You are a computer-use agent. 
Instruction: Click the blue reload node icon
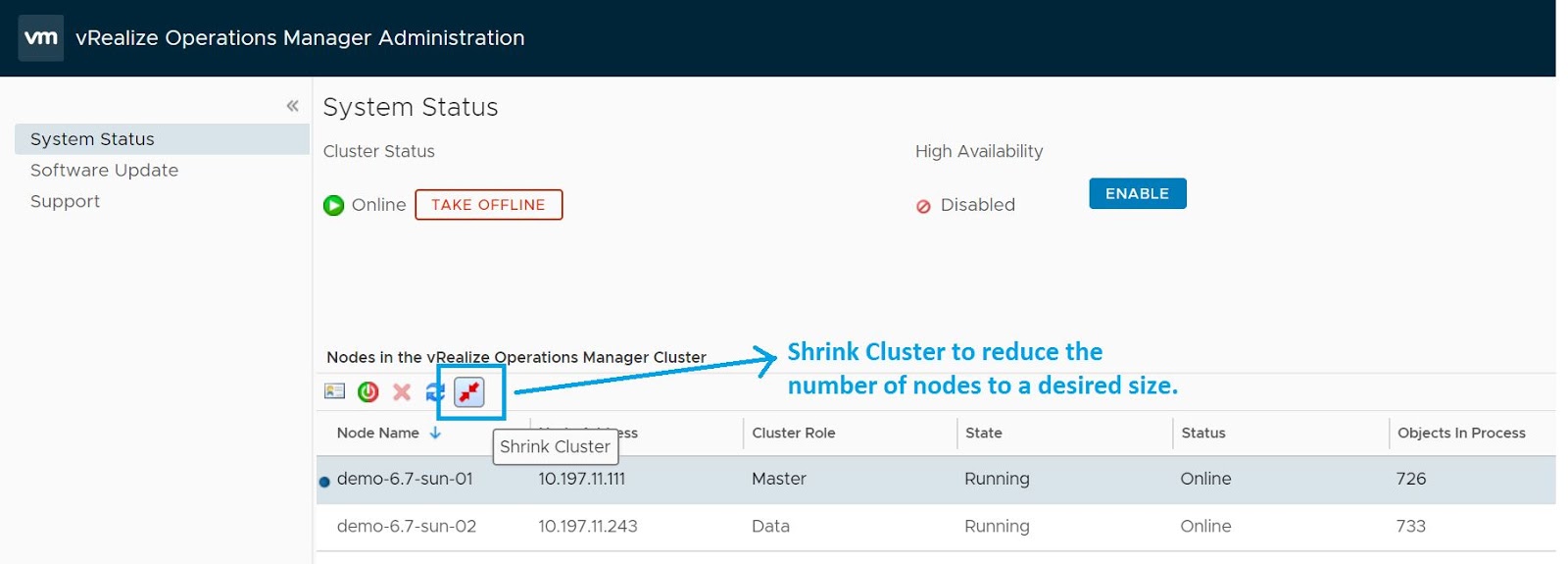(434, 392)
